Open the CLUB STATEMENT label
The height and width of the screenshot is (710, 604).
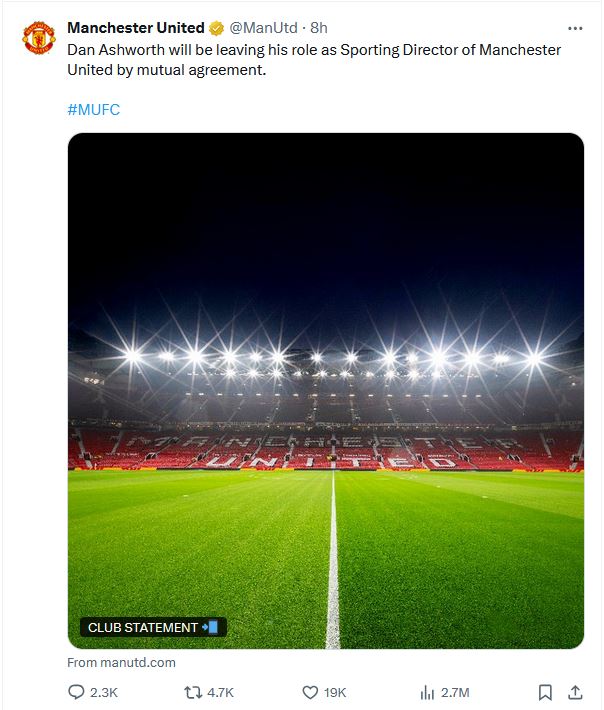(x=153, y=627)
